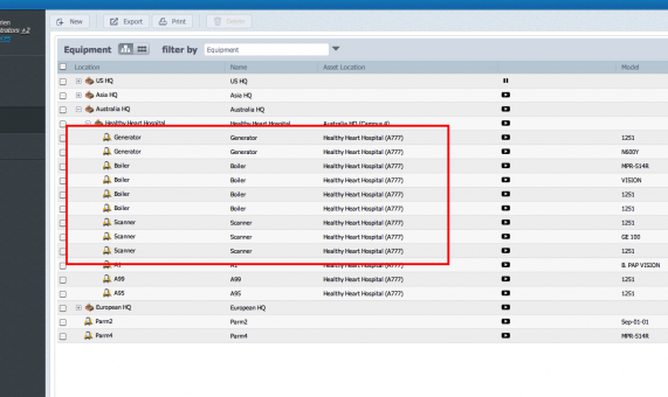The image size is (668, 397).
Task: Collapse the Healthy Heart Hospital node
Action: 88,123
